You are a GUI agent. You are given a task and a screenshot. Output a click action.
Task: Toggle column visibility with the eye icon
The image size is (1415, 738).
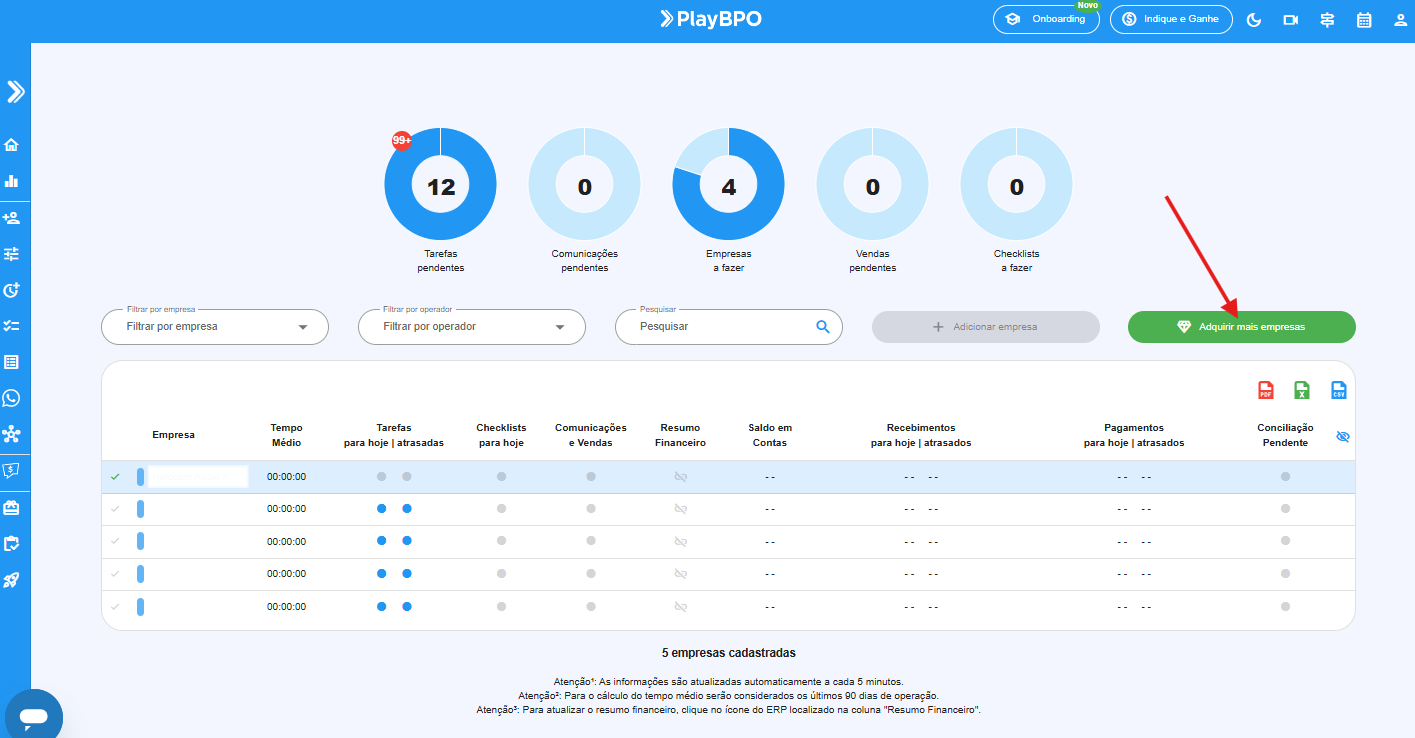(1343, 437)
